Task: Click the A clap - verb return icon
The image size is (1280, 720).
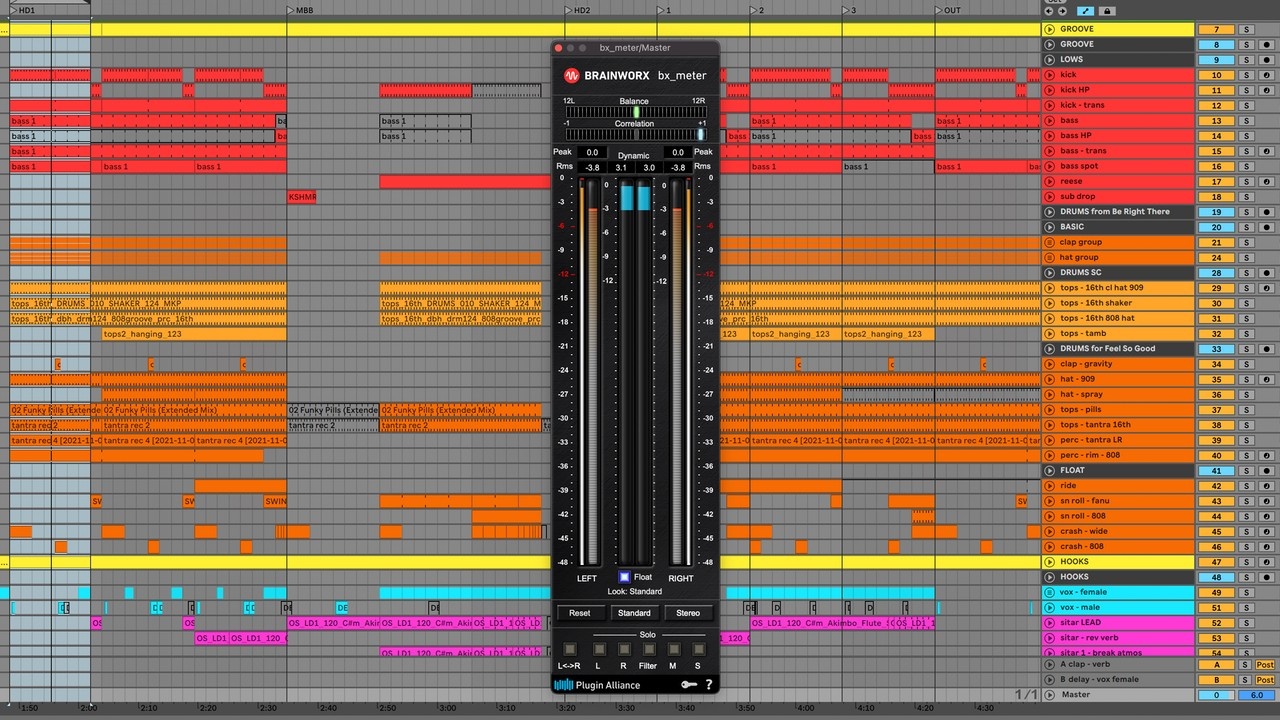Action: click(x=1049, y=664)
